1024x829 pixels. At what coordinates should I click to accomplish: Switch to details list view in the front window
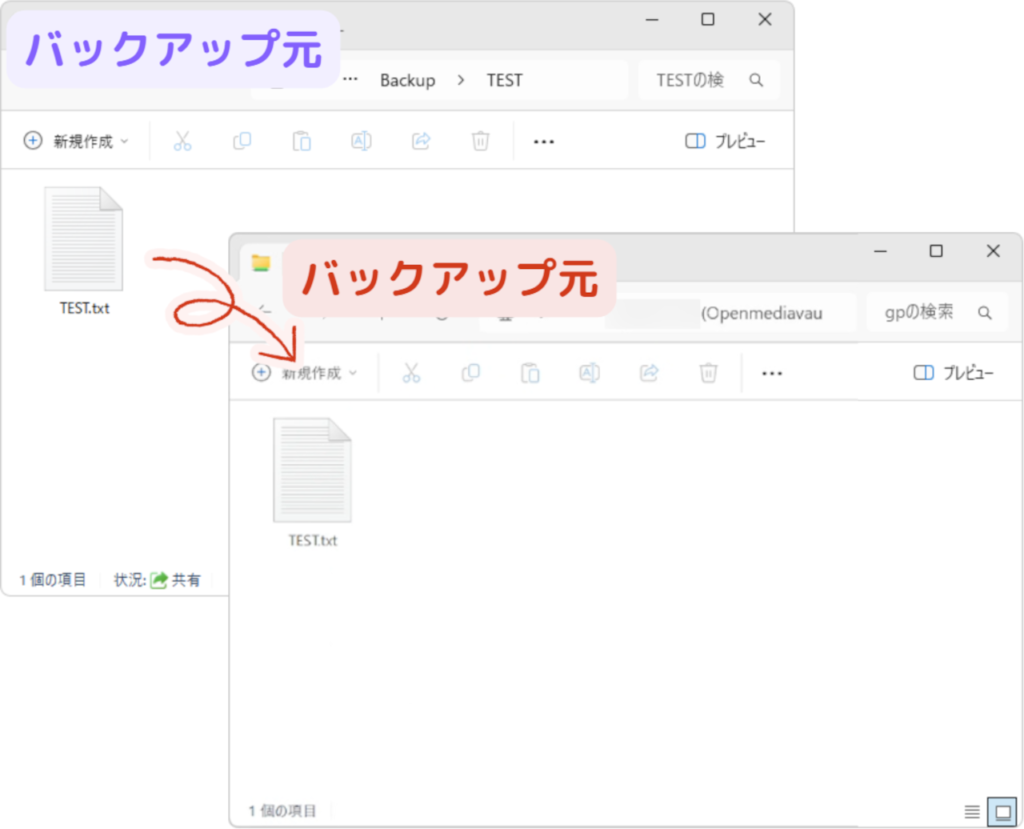[x=972, y=811]
